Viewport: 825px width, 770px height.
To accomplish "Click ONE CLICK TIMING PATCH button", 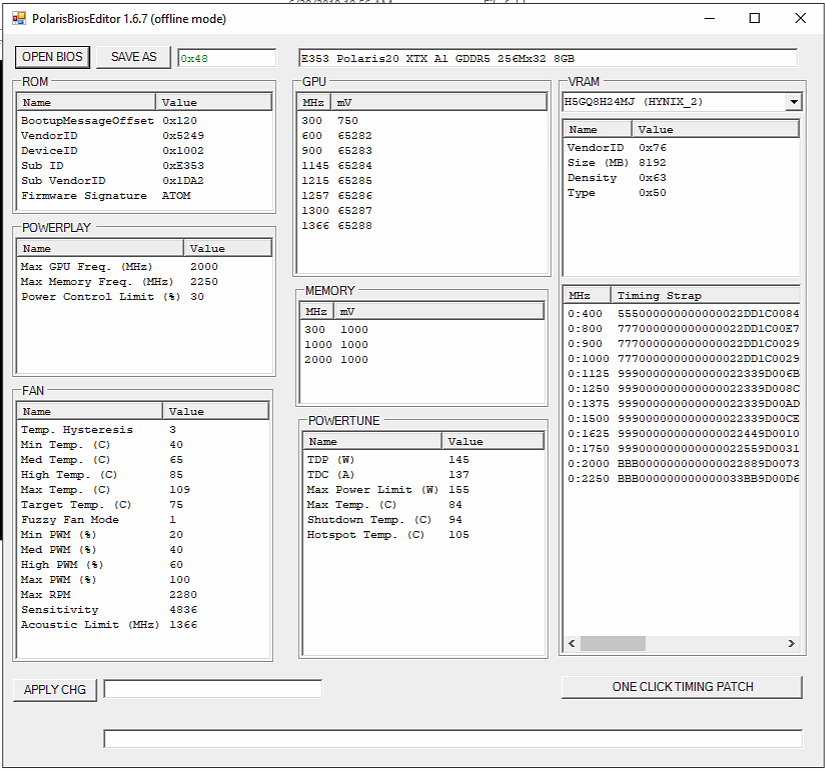I will tap(682, 687).
